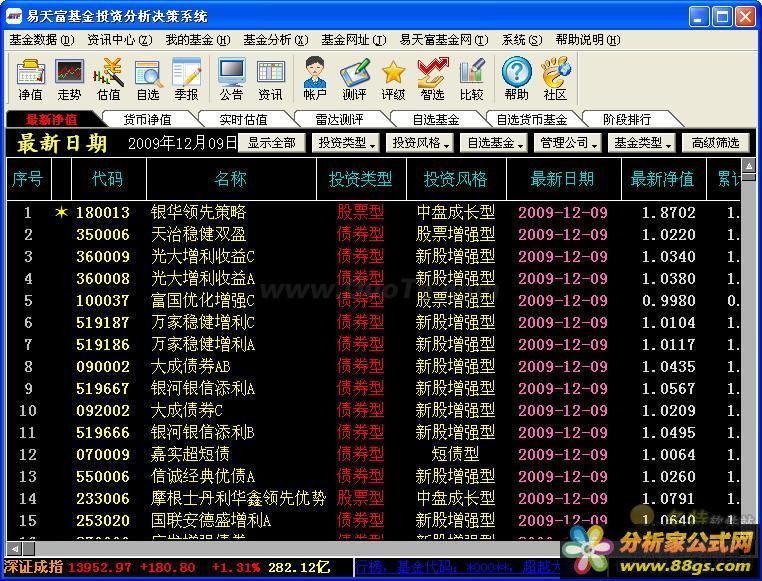Image resolution: width=762 pixels, height=581 pixels.
Task: Select the 大成债券AB fund name
Action: click(x=190, y=366)
